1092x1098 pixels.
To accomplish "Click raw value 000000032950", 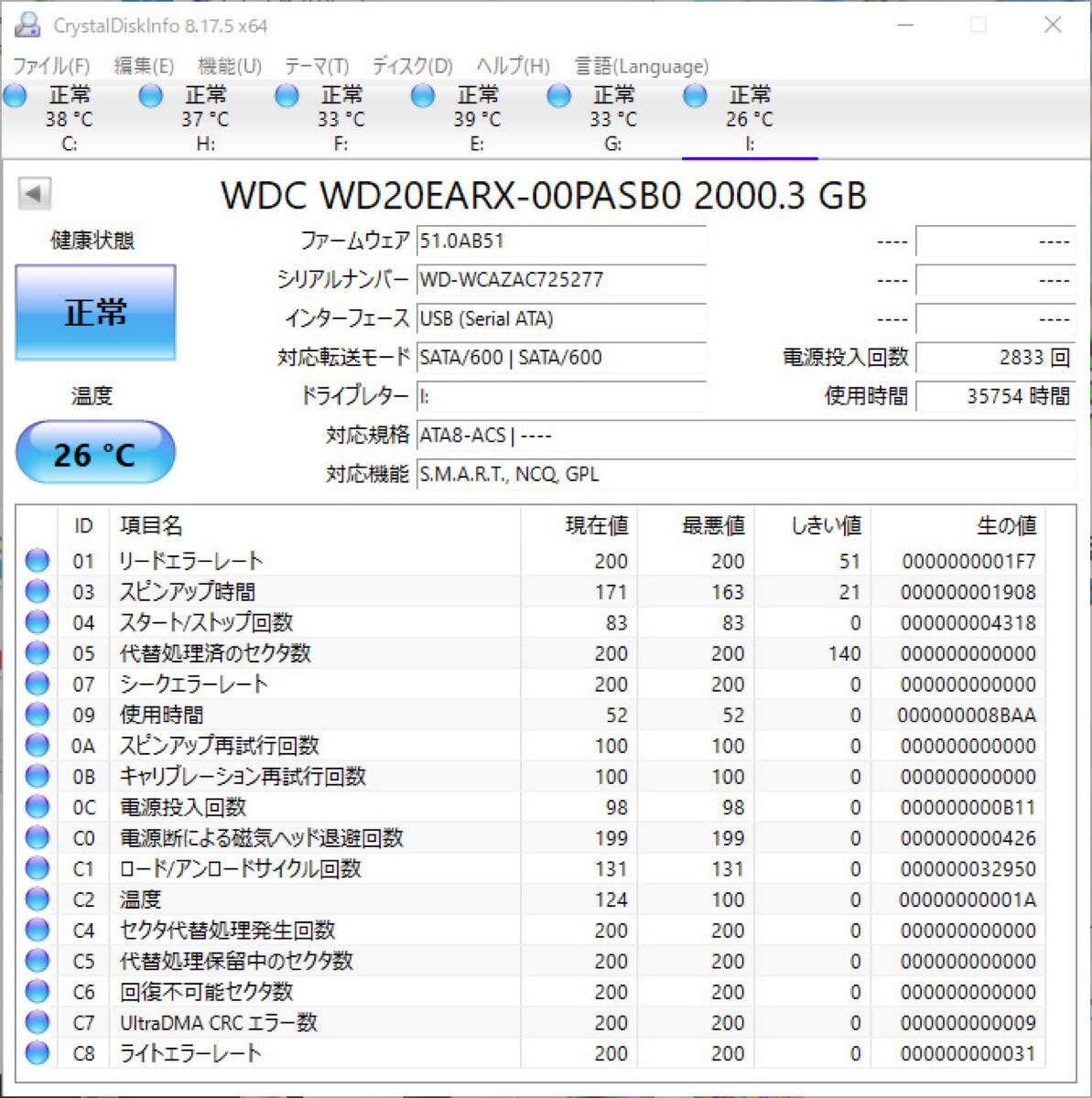I will coord(968,868).
